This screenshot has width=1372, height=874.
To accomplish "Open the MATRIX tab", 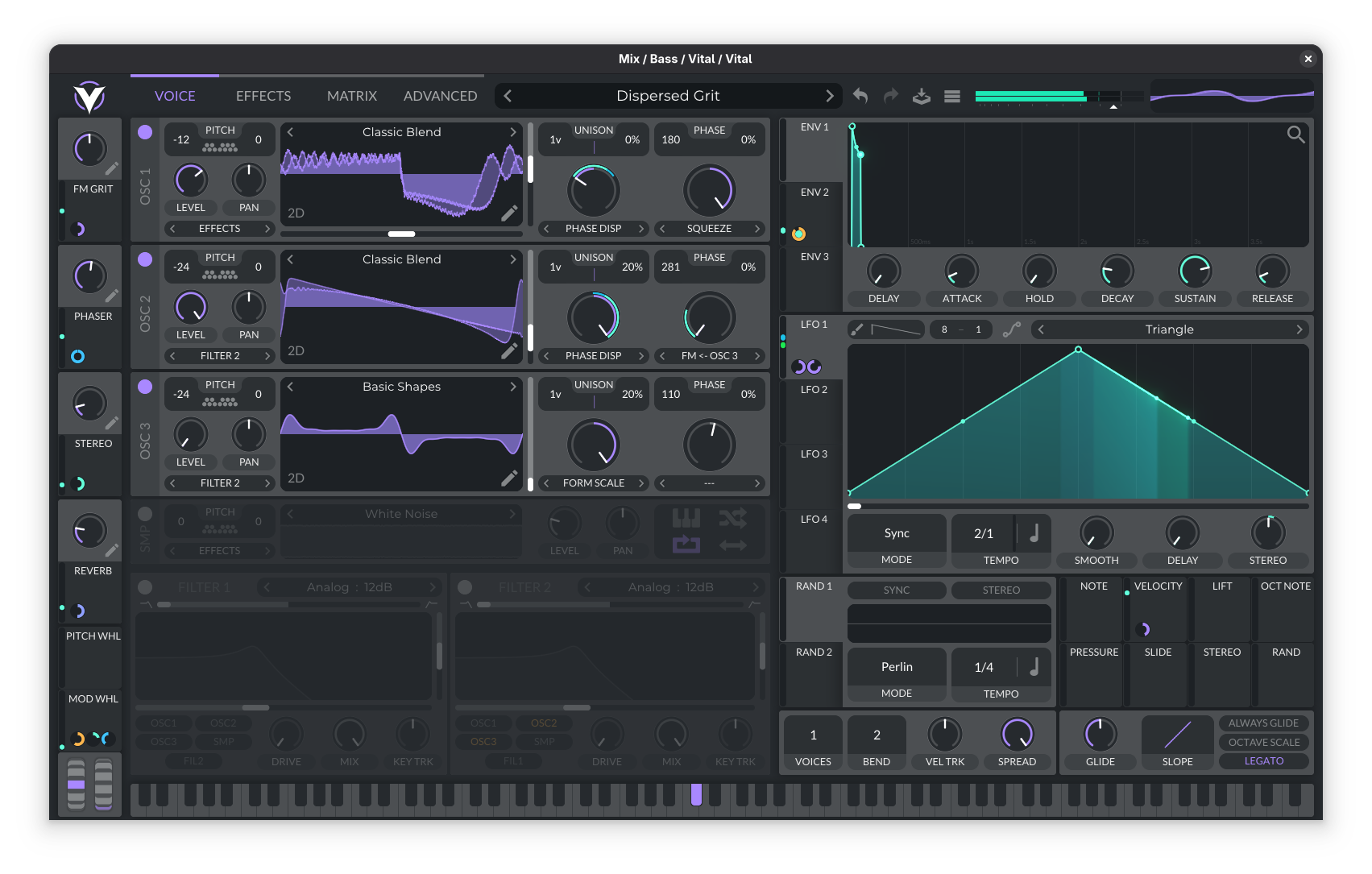I will [351, 96].
